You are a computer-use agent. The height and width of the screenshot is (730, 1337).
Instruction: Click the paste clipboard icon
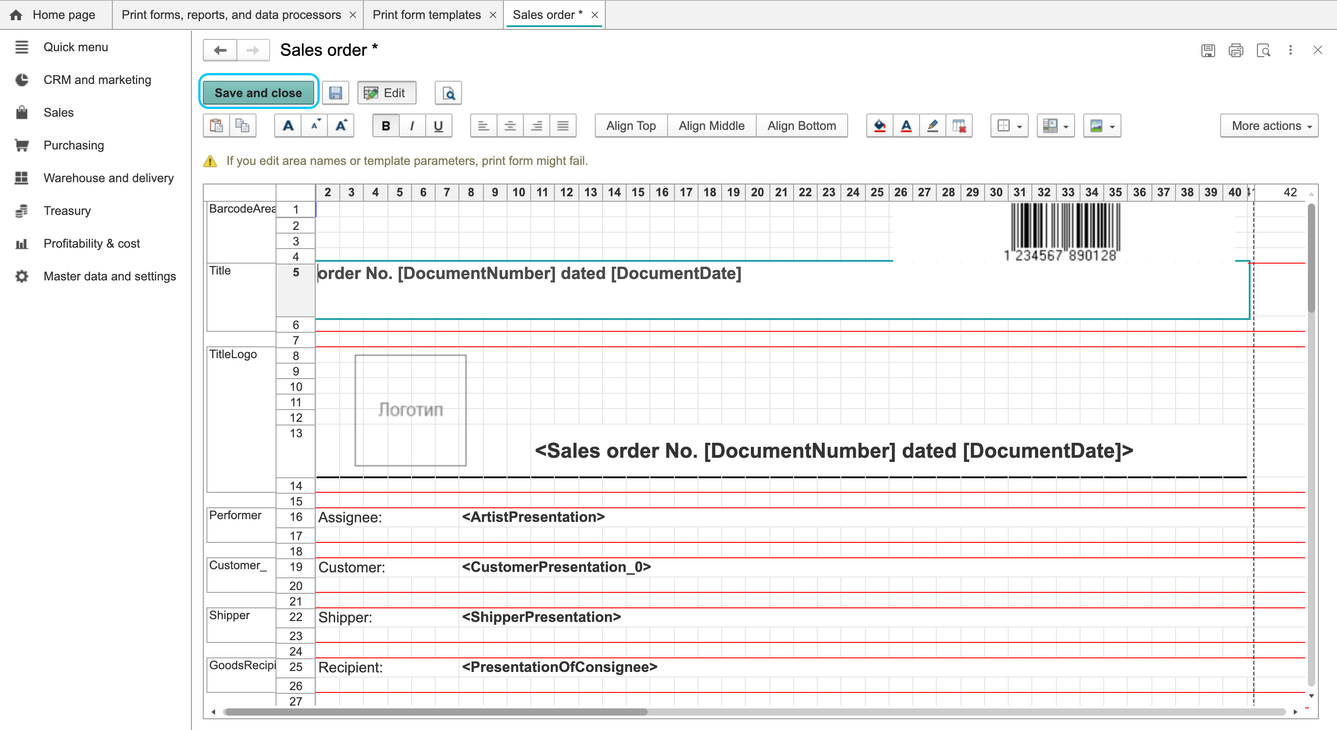(216, 126)
